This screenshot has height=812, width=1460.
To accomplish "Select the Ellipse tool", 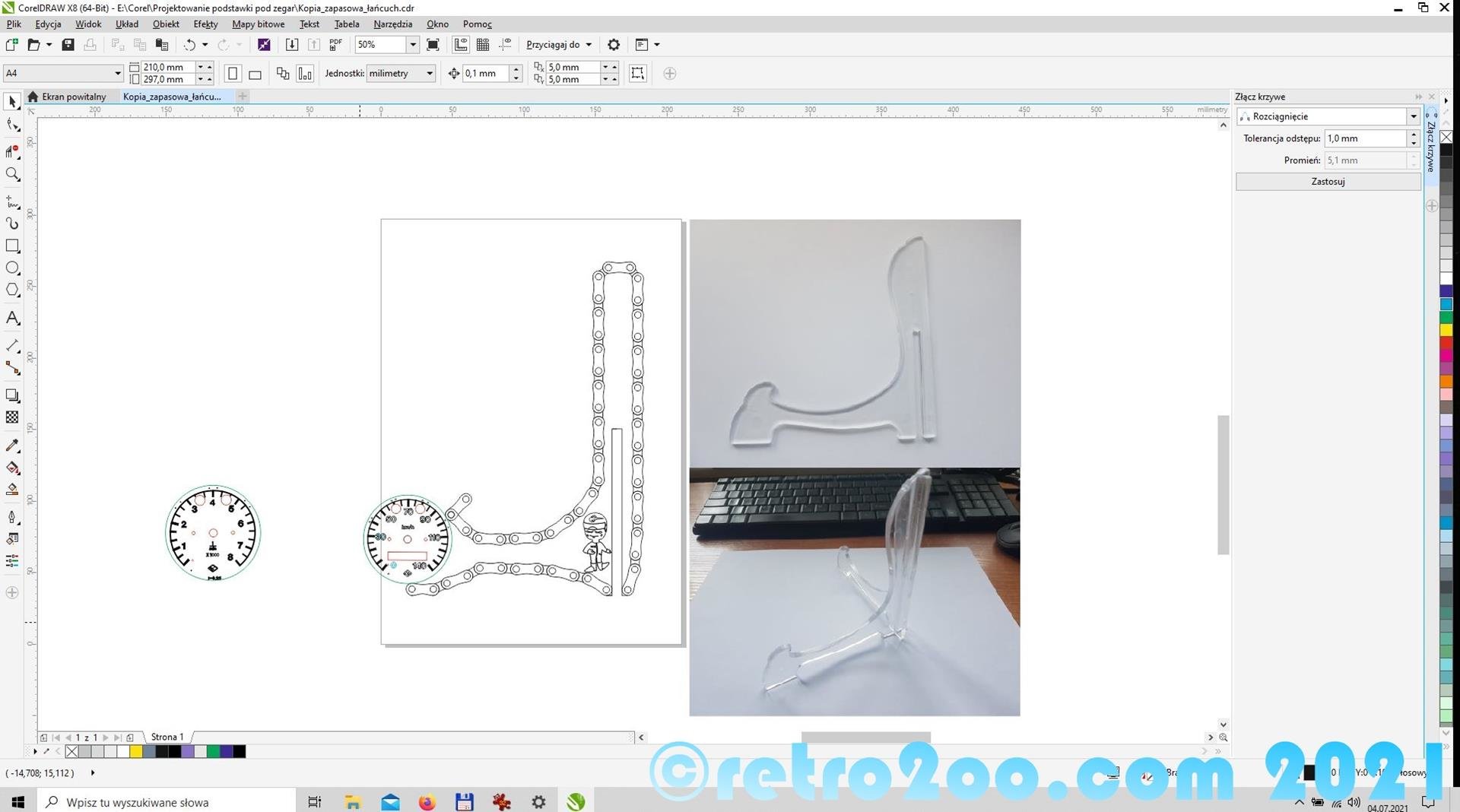I will pos(12,268).
